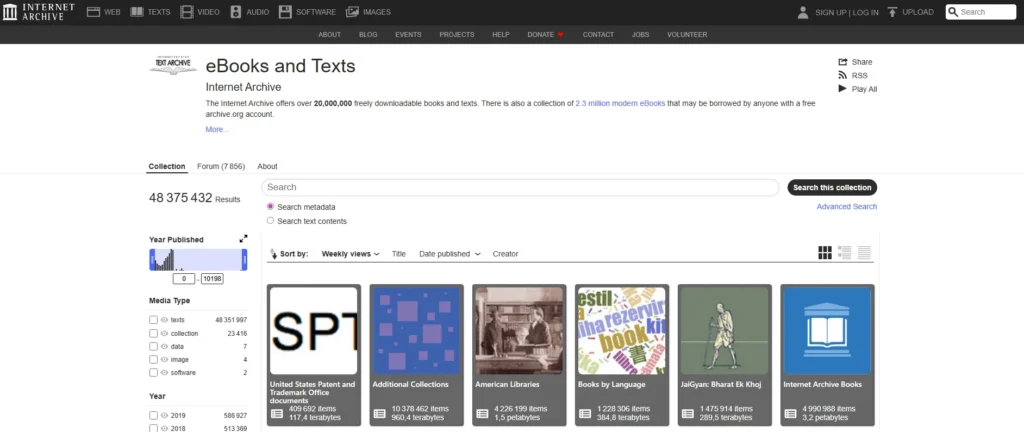Open the Date published sort dropdown

450,254
